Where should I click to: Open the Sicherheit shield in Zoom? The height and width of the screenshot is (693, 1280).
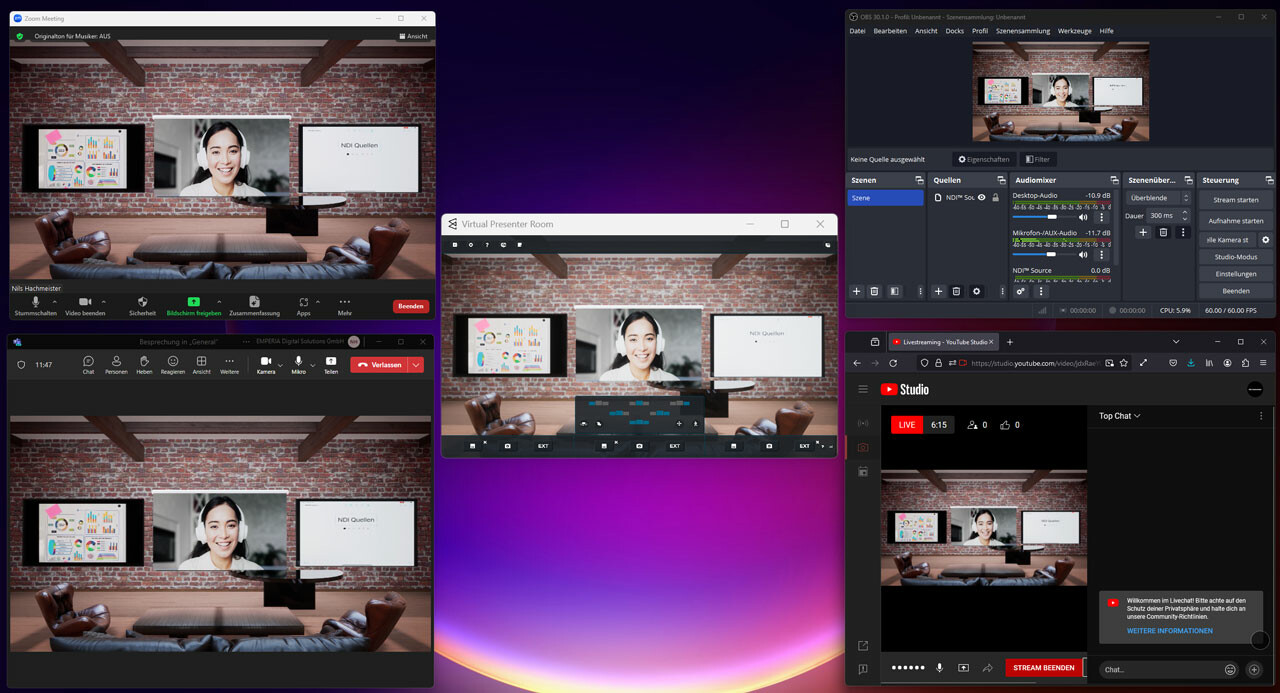pyautogui.click(x=142, y=301)
